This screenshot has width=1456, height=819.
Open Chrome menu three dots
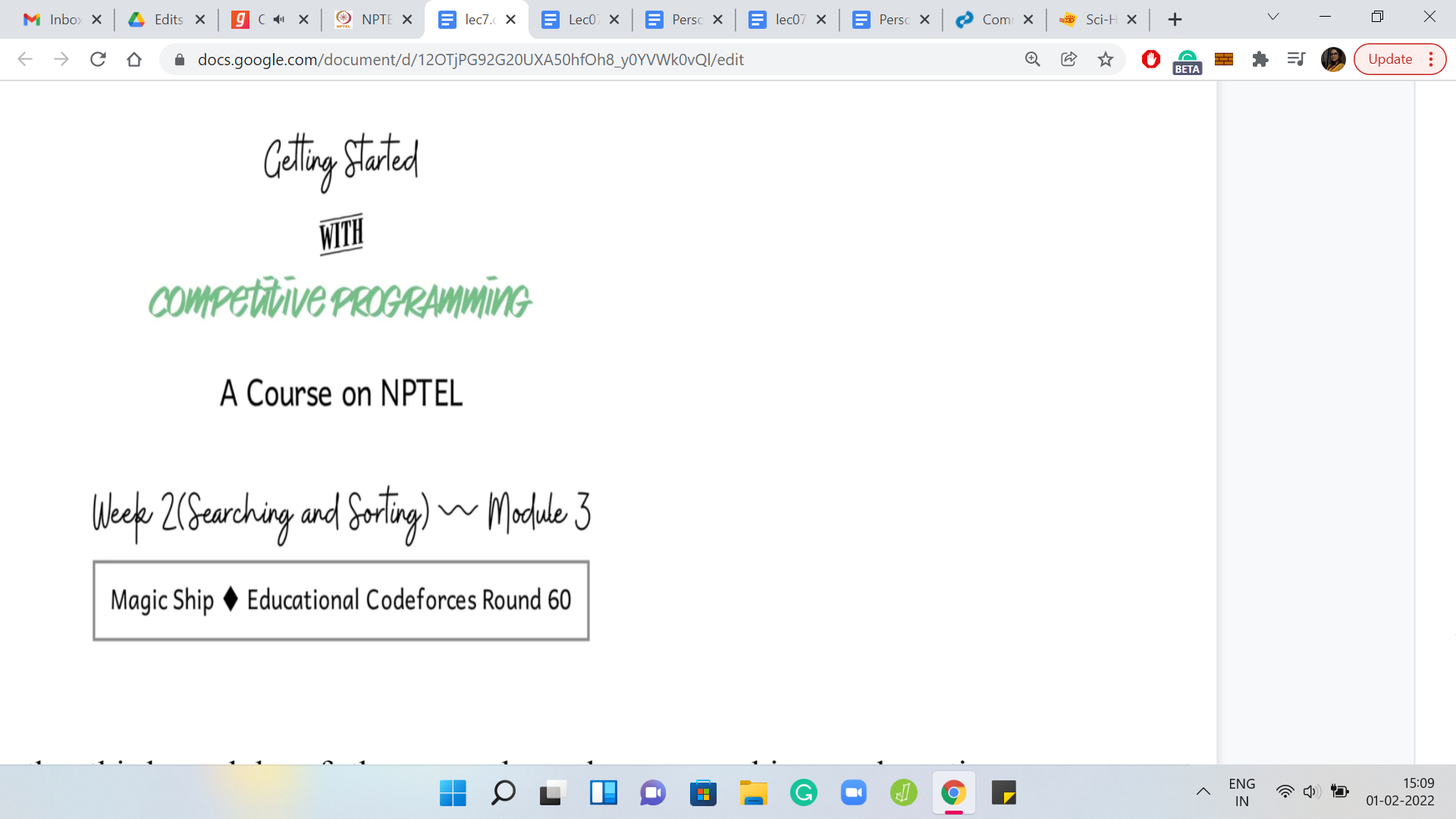(1431, 59)
